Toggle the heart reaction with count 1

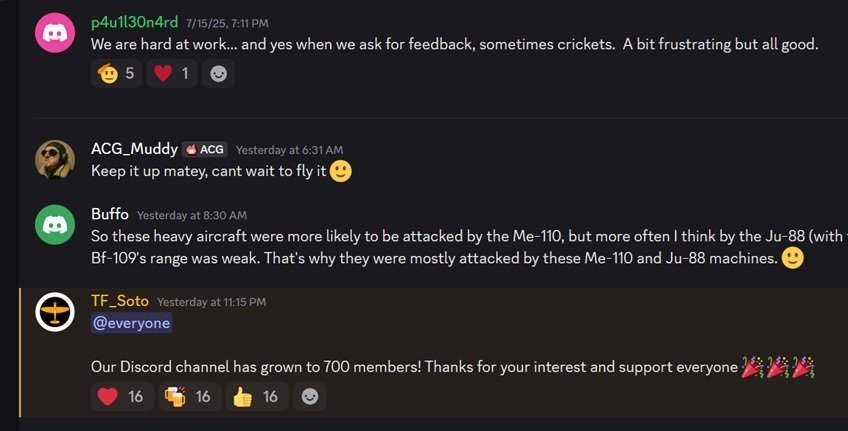172,73
